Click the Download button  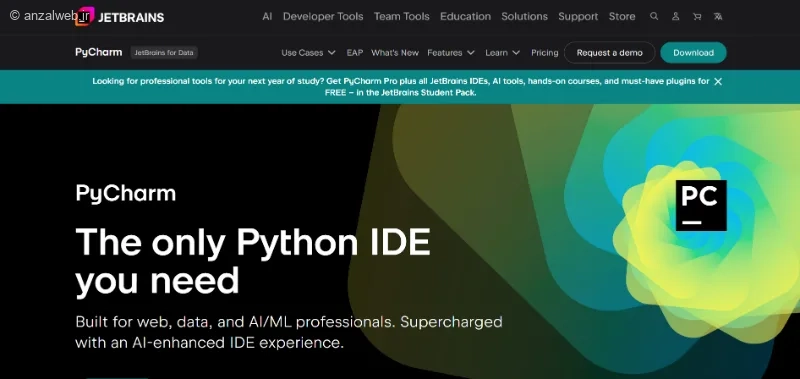(x=693, y=53)
